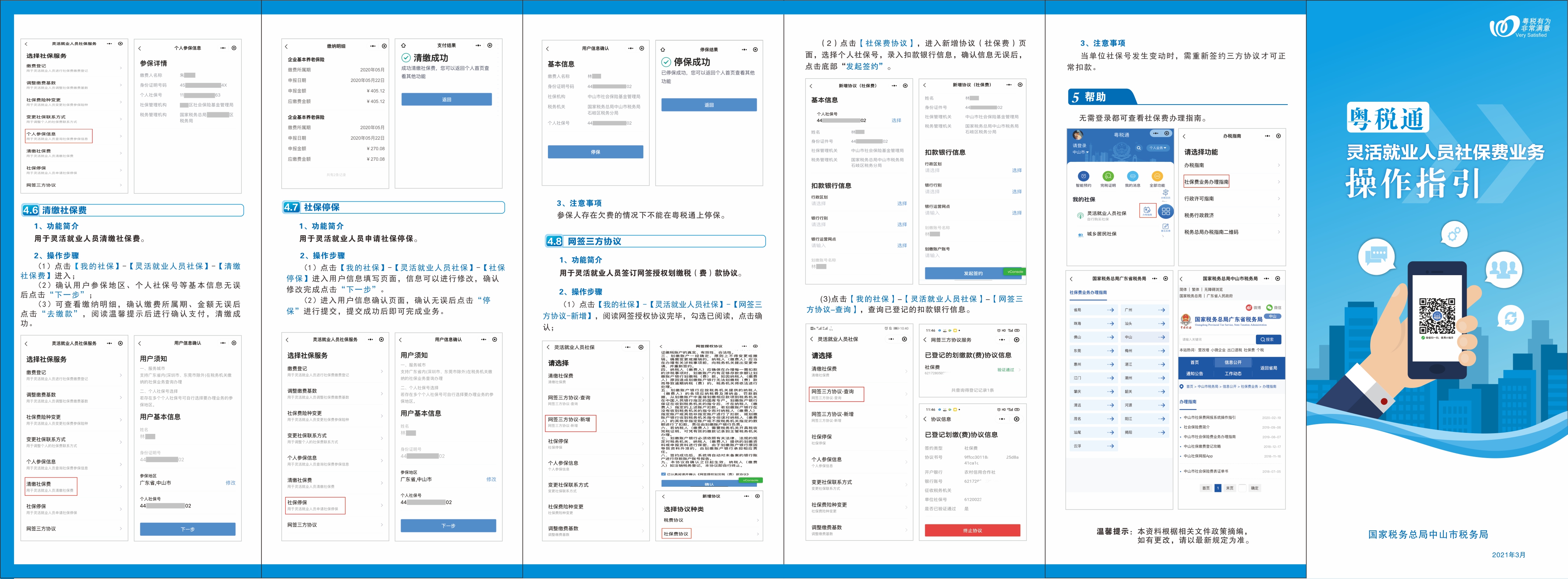The image size is (1568, 579).
Task: Click the blue 搜索 button on Zhongshan site
Action: tap(1269, 340)
